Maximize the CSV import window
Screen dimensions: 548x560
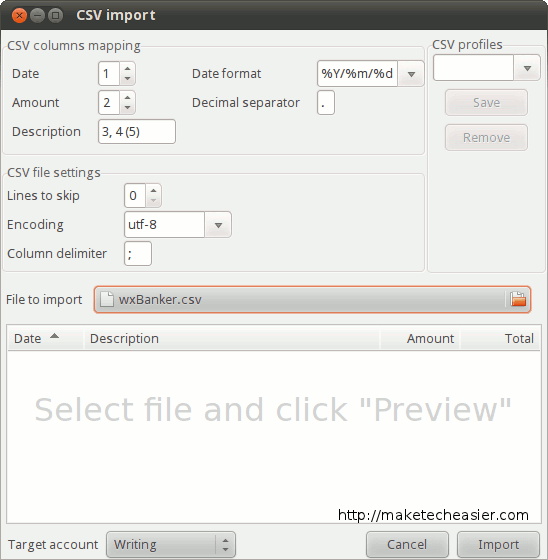point(55,15)
